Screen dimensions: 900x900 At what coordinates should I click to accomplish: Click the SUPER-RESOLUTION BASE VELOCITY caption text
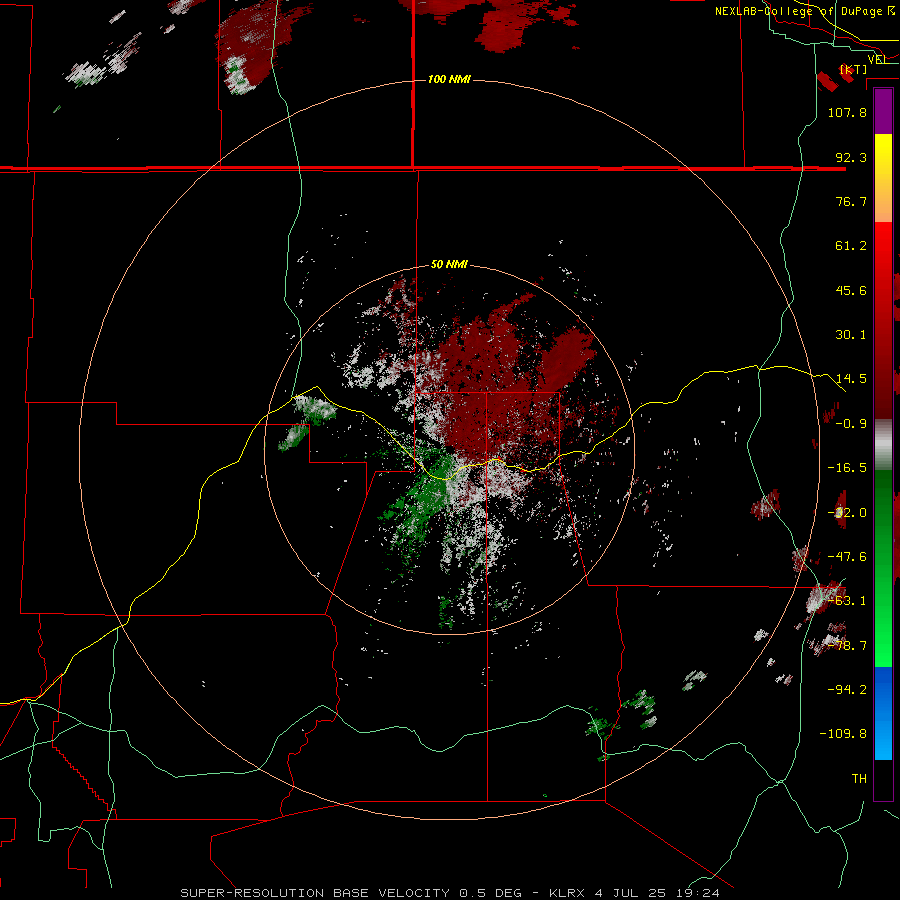pos(315,893)
